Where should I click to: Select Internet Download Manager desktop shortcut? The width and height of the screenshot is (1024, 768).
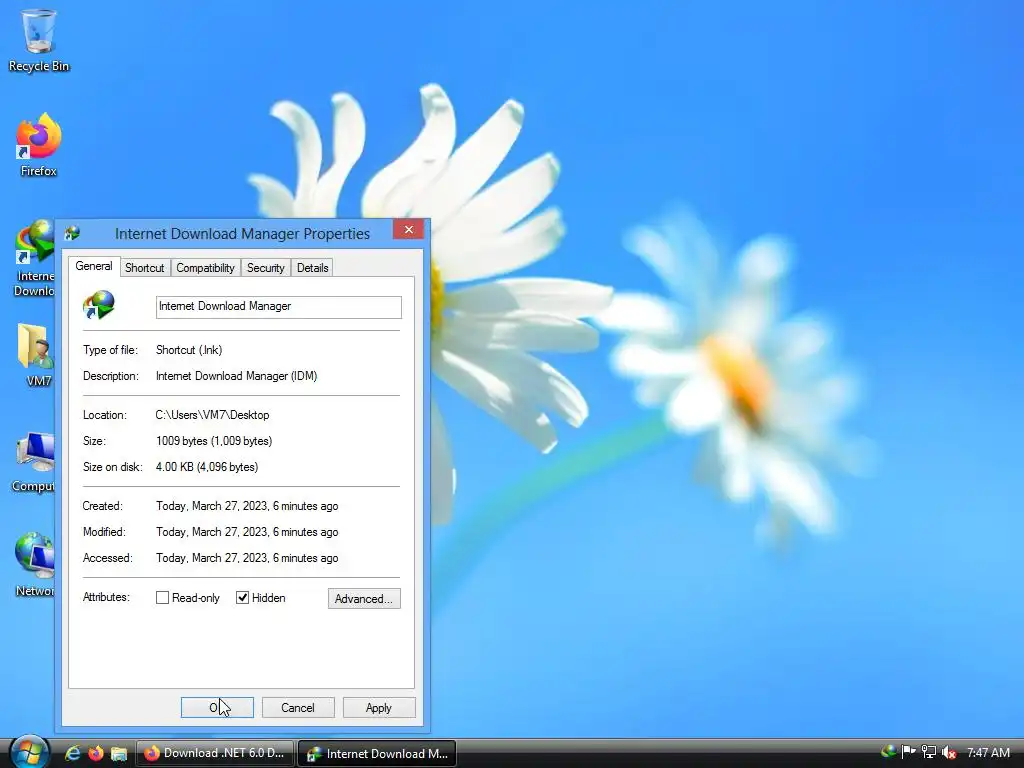34,259
